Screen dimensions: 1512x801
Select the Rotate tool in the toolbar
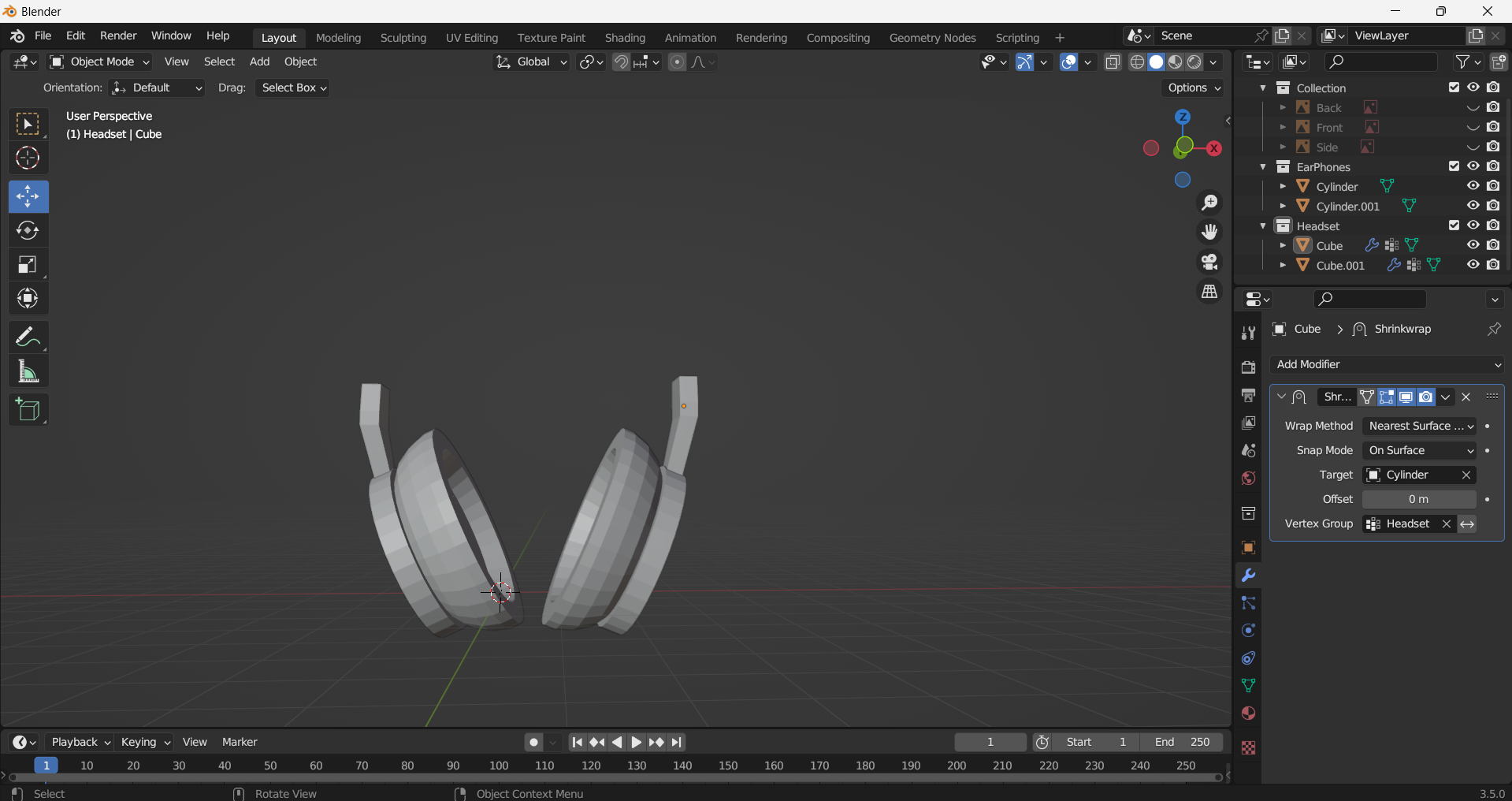coord(28,230)
